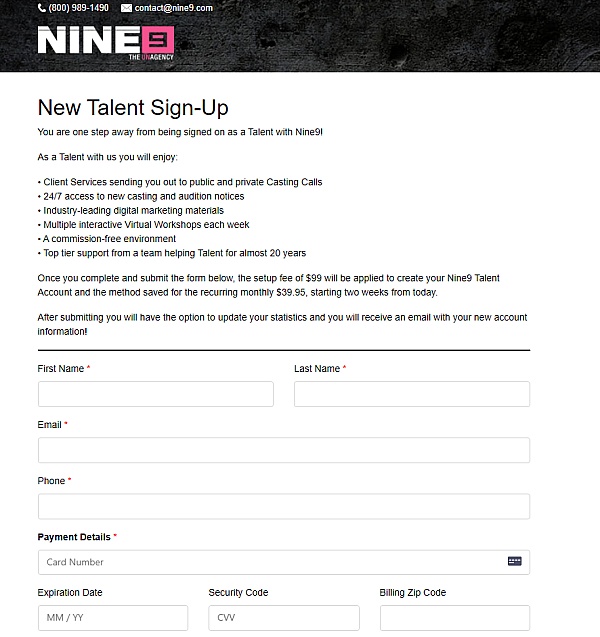This screenshot has width=600, height=637.
Task: Click the phone handset icon in header
Action: click(42, 8)
